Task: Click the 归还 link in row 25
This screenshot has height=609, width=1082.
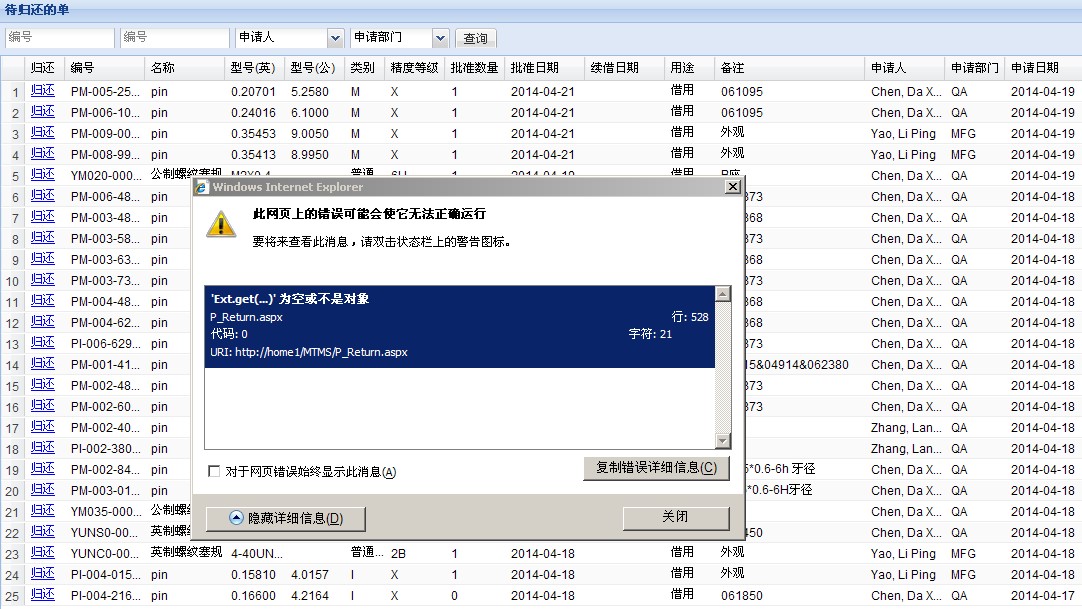Action: coord(42,595)
